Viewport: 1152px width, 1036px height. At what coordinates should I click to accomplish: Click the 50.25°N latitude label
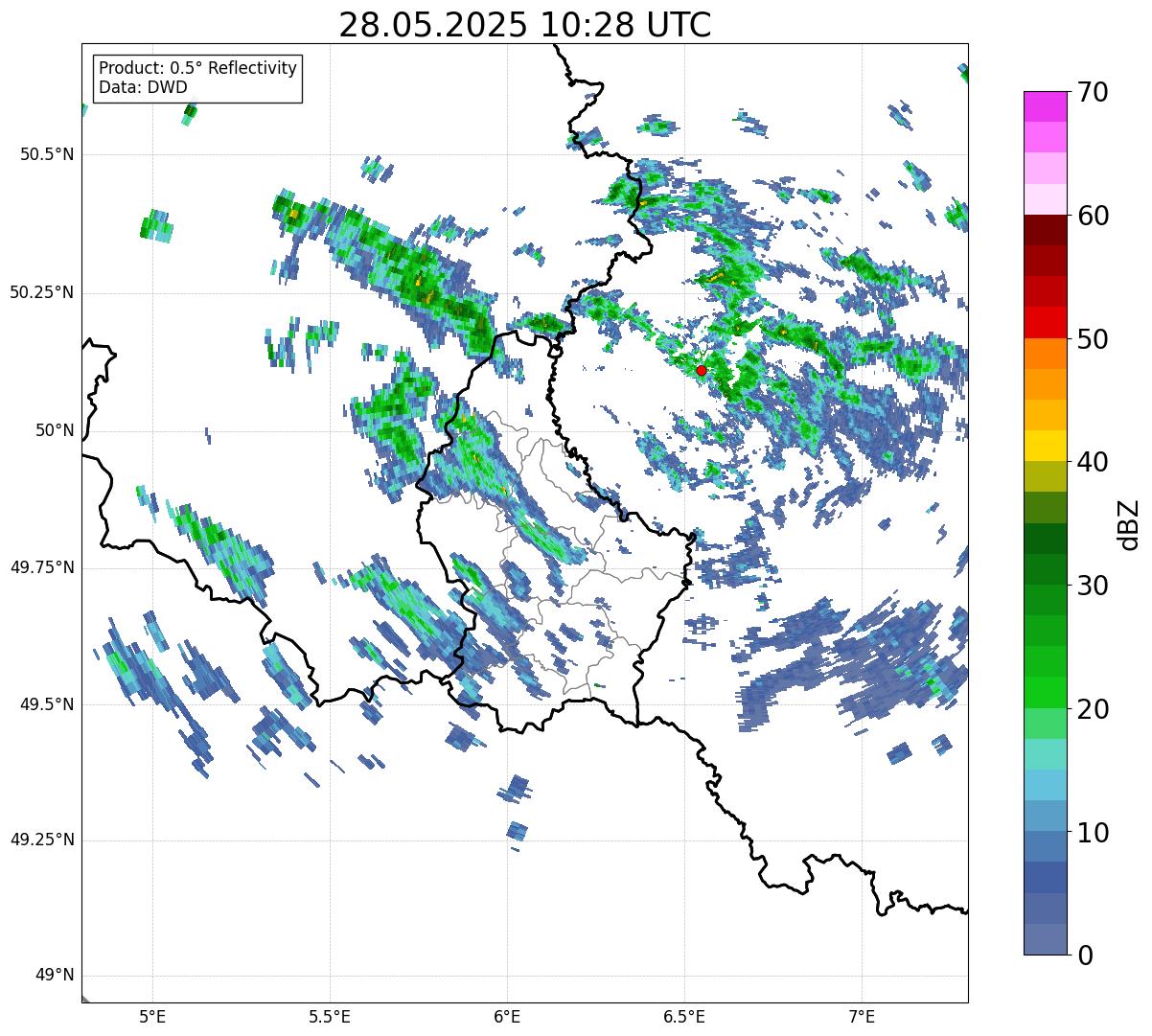(x=42, y=292)
